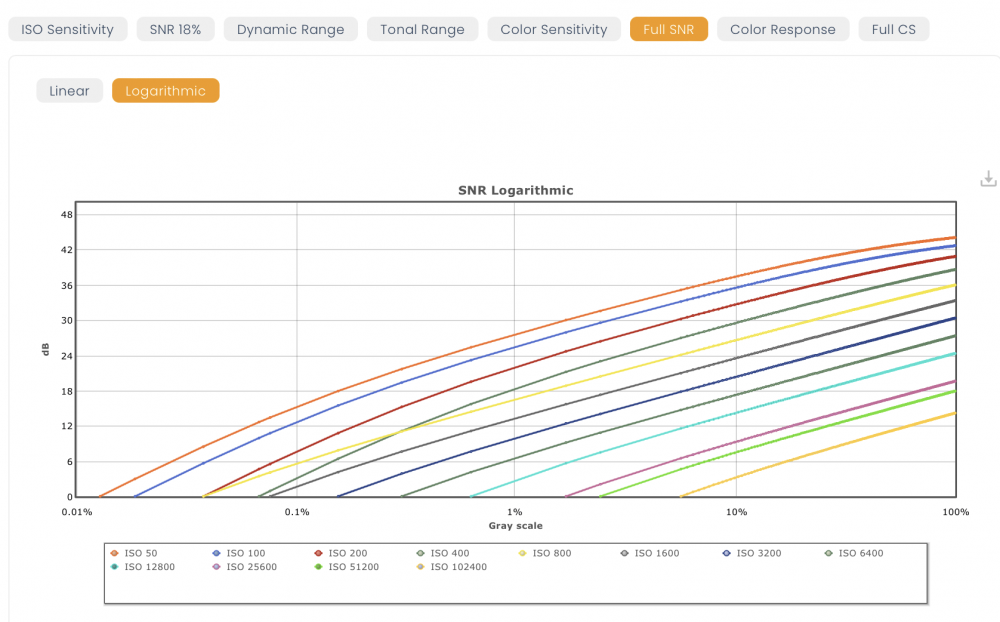Toggle ISO 50 series in legend

coord(133,553)
